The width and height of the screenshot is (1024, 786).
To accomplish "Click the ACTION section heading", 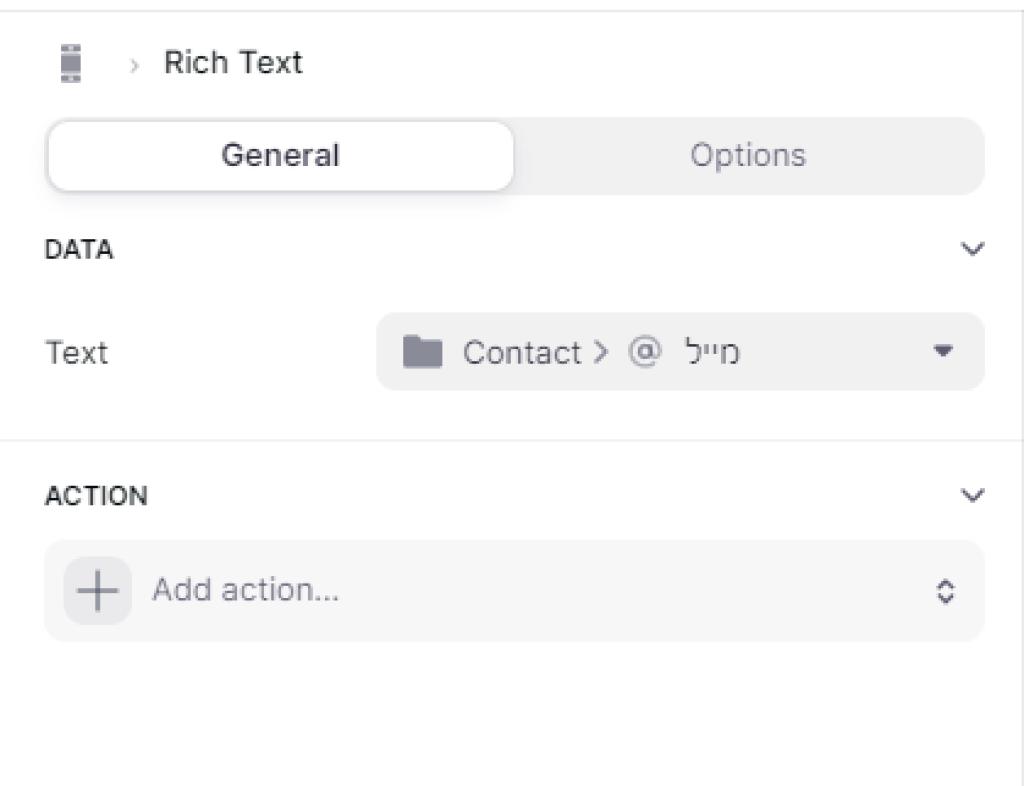I will (96, 496).
